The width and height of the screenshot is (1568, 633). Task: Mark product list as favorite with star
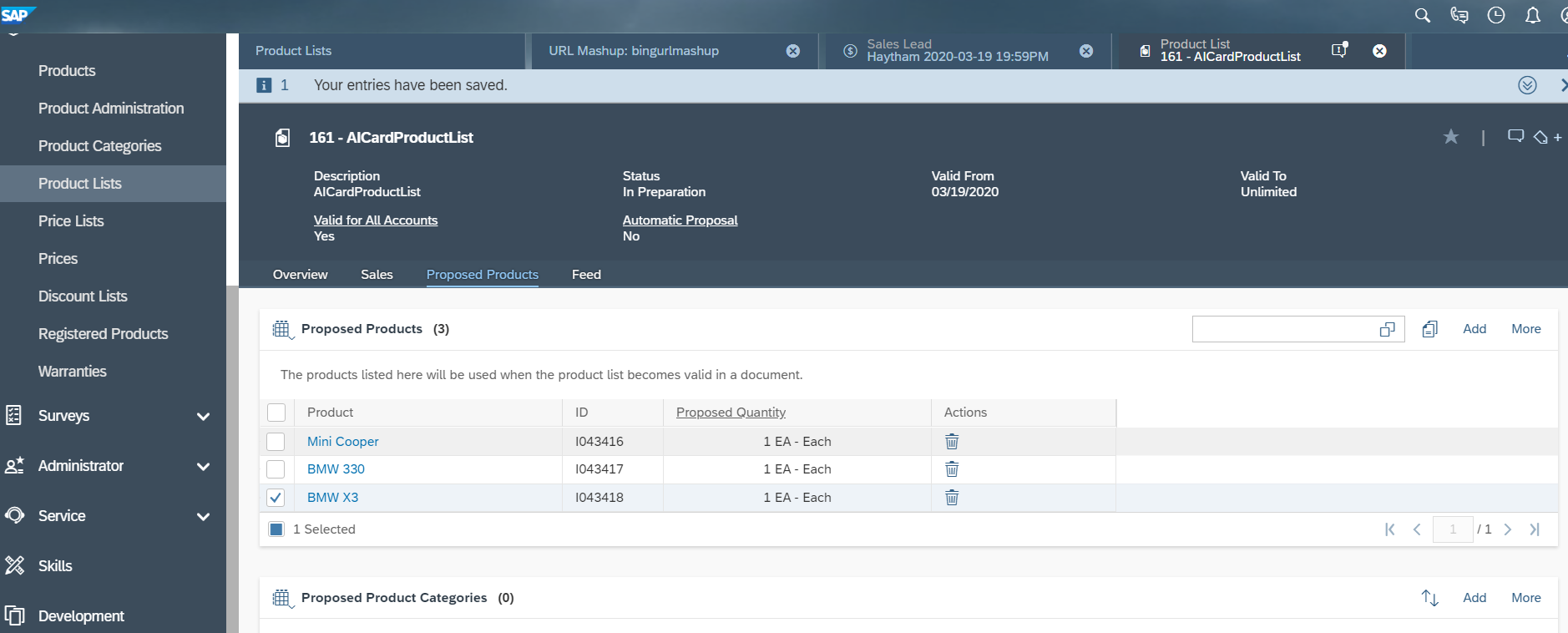pos(1451,137)
